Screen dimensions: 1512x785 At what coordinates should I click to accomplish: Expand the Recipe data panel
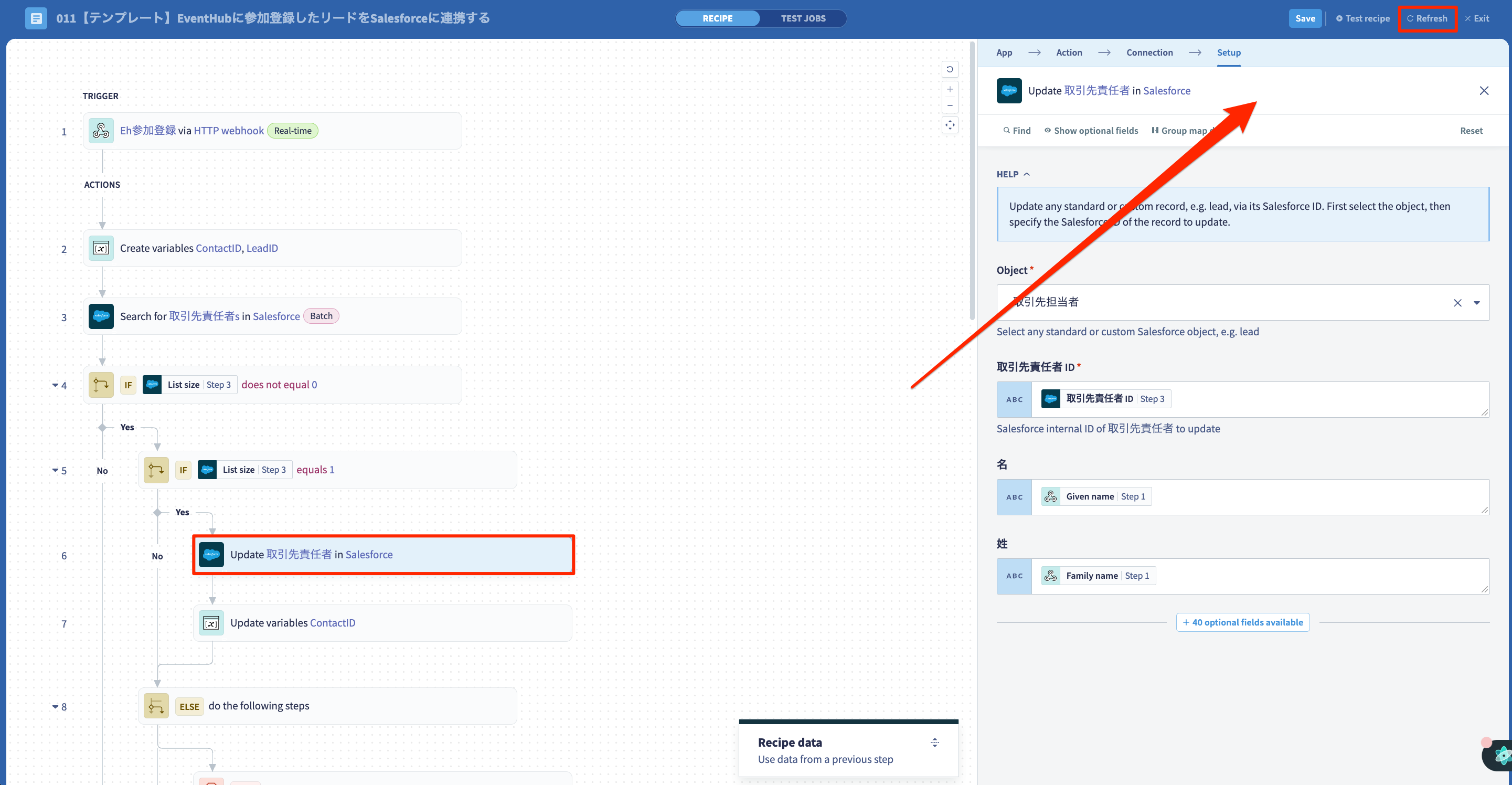[934, 742]
